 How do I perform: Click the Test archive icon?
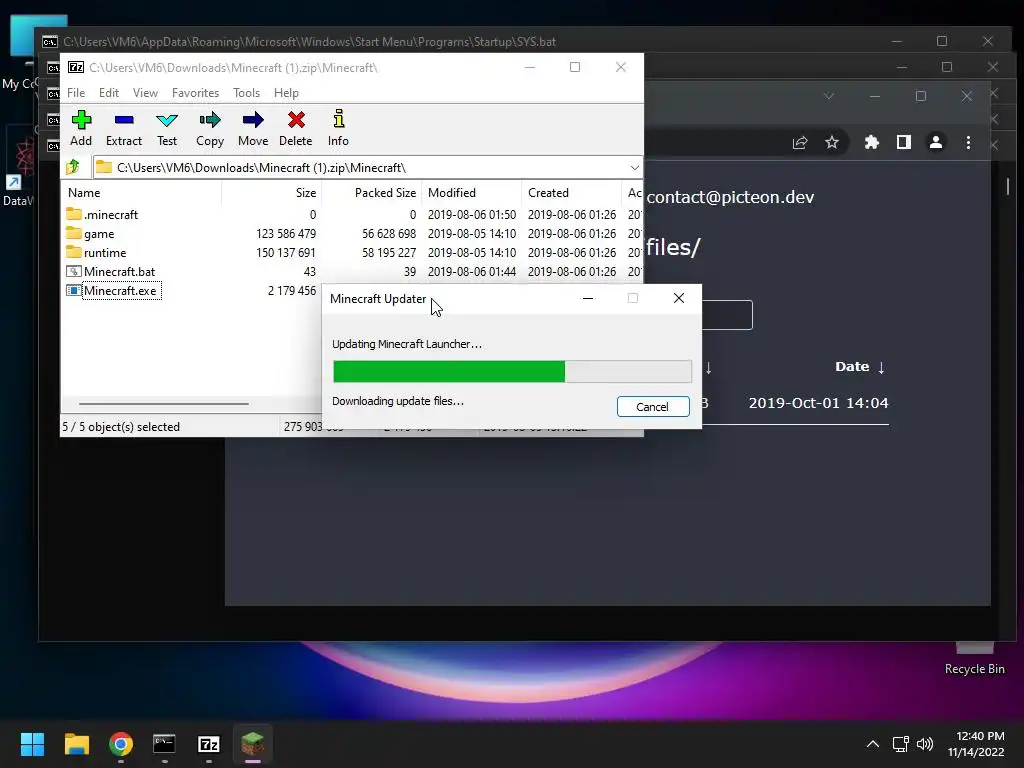pos(167,128)
